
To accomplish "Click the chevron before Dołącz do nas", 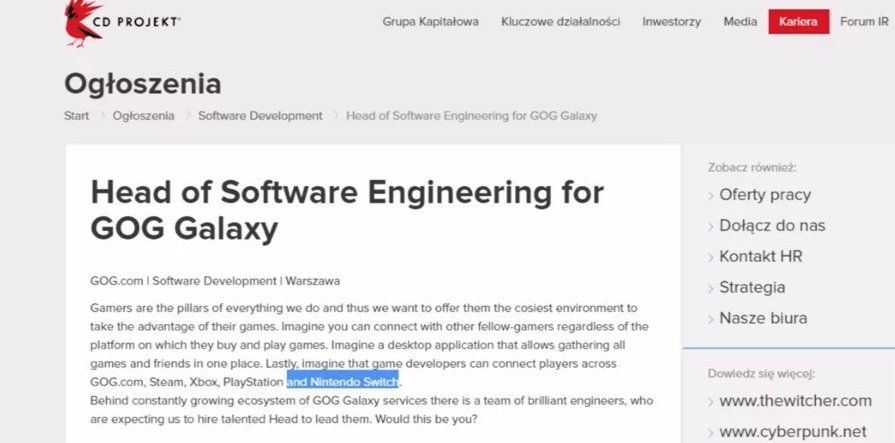I will 711,227.
